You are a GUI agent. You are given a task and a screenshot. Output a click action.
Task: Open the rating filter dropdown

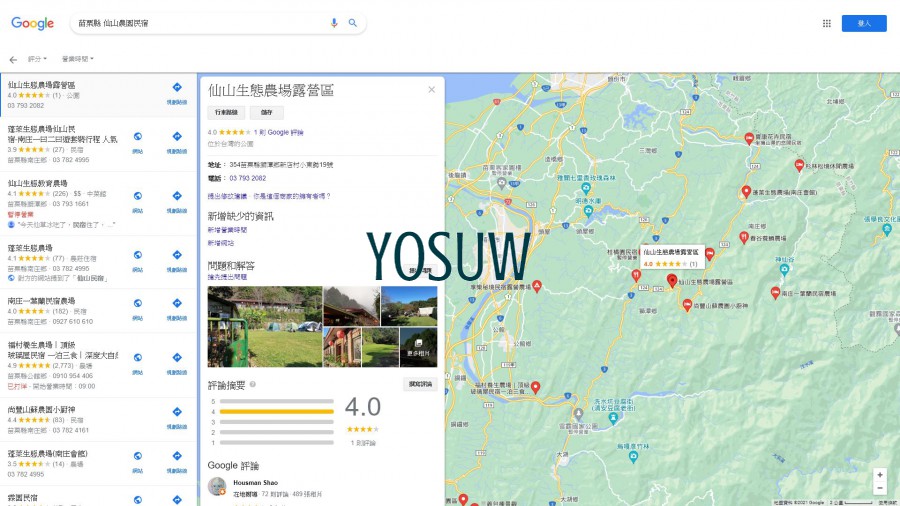pos(37,59)
